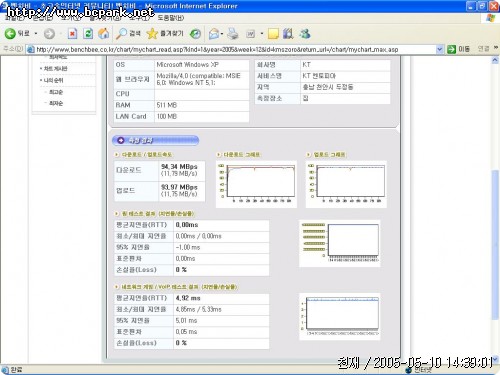Screen dimensions: 500x375
Task: Select the 최저순 sidebar sub-item
Action: (x=56, y=103)
